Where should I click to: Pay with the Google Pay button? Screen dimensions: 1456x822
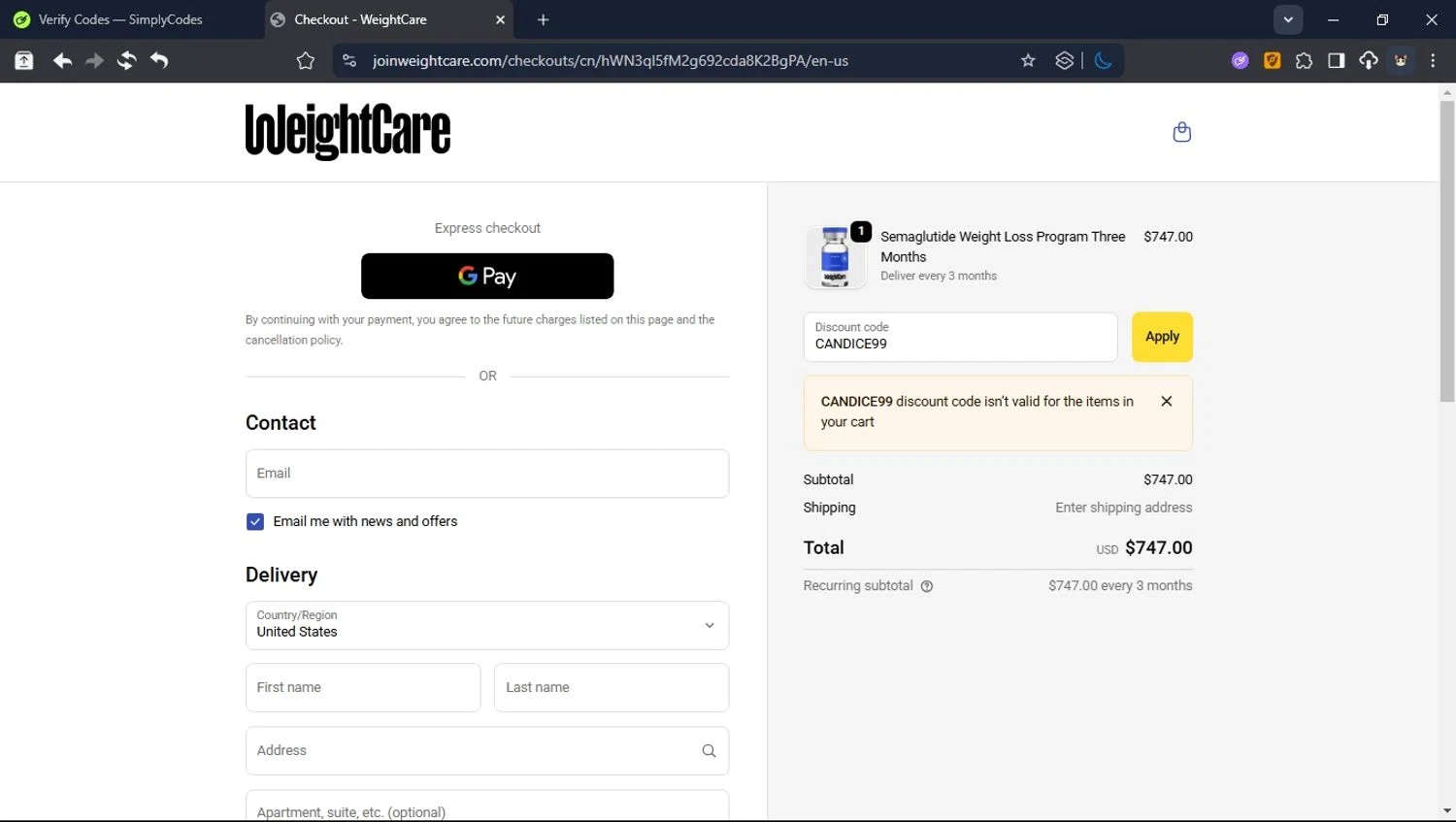487,276
